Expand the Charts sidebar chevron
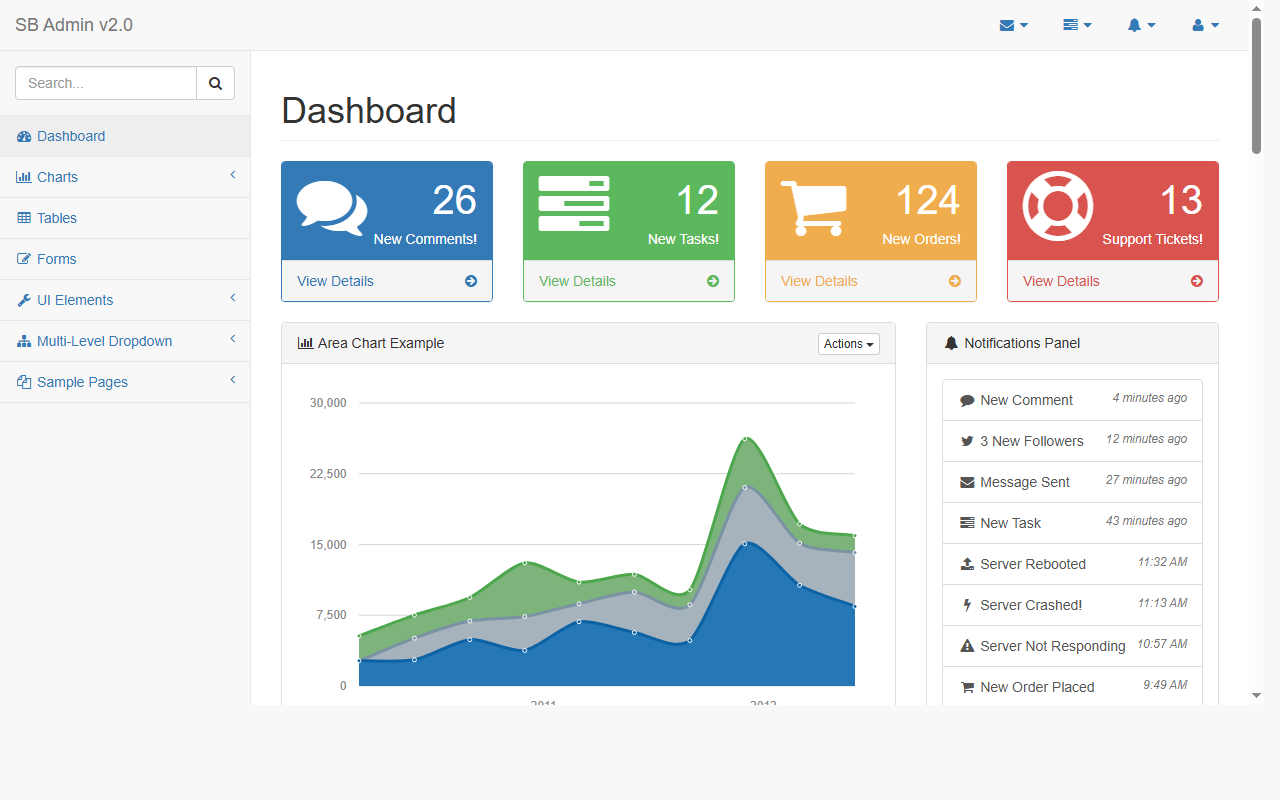Image resolution: width=1280 pixels, height=800 pixels. (232, 175)
